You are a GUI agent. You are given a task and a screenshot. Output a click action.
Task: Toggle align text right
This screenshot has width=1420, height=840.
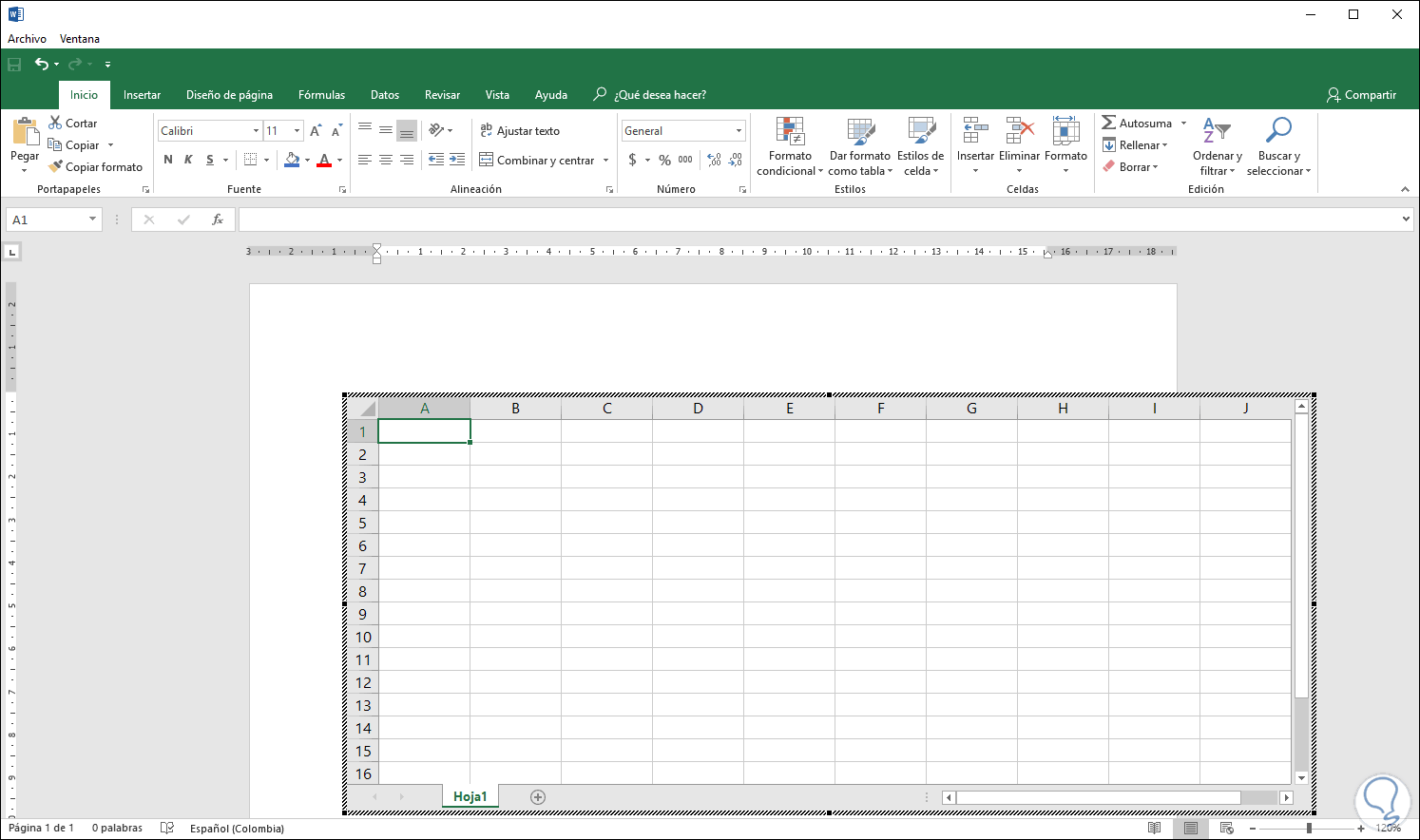point(407,160)
